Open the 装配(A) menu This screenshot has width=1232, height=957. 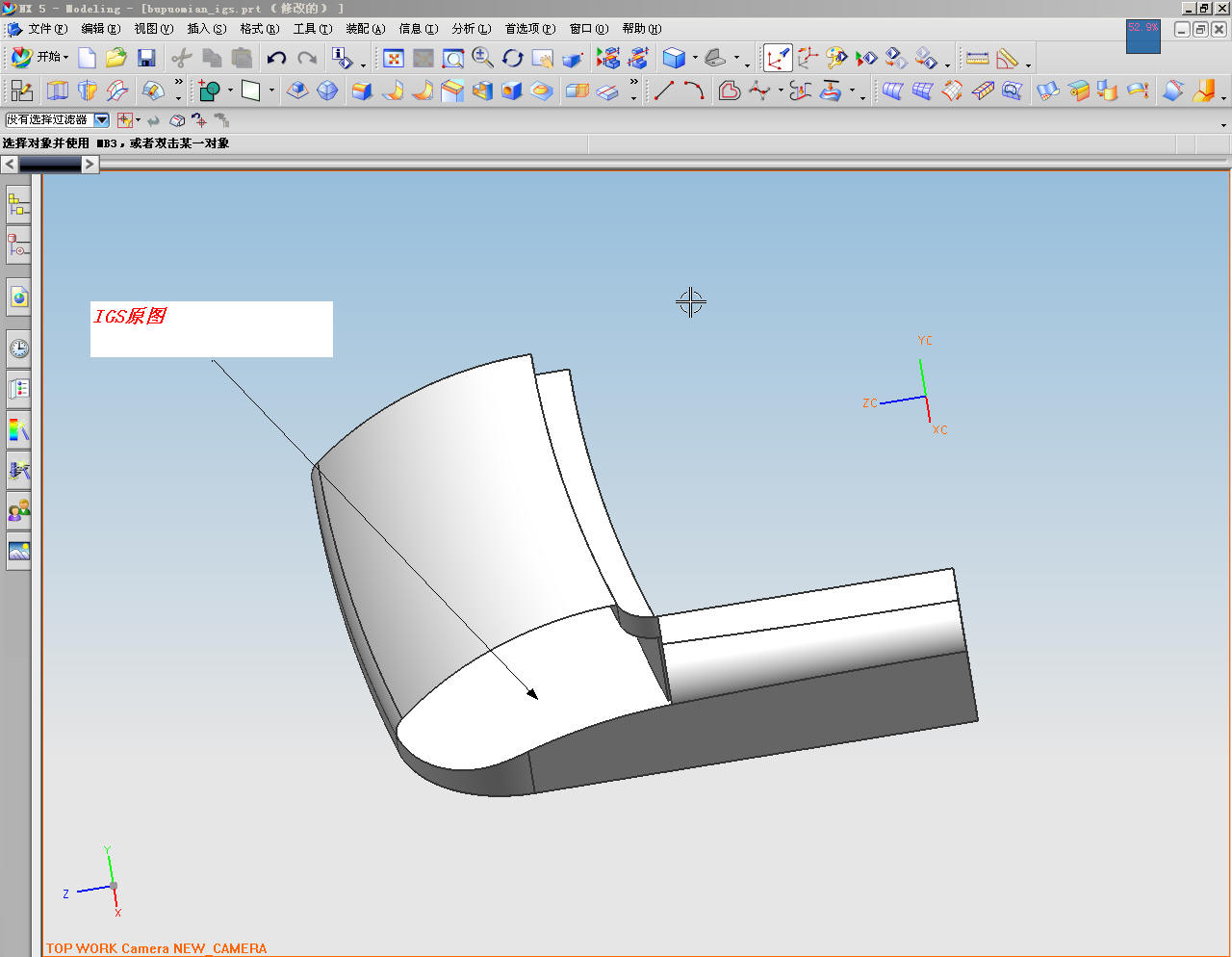366,29
